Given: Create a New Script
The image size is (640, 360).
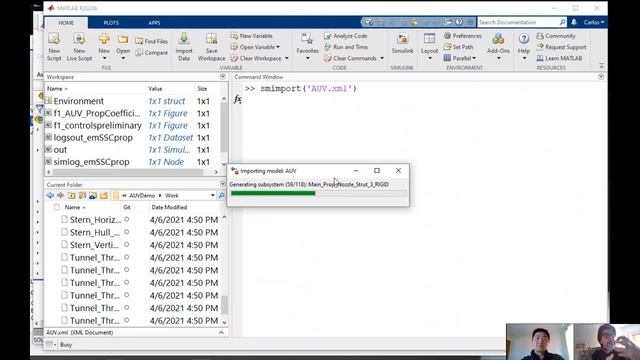Looking at the screenshot, I should (54, 47).
